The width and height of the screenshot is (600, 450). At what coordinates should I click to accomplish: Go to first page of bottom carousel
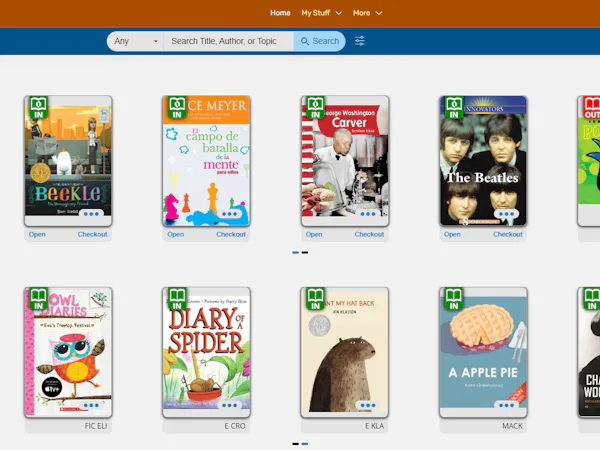(x=295, y=444)
